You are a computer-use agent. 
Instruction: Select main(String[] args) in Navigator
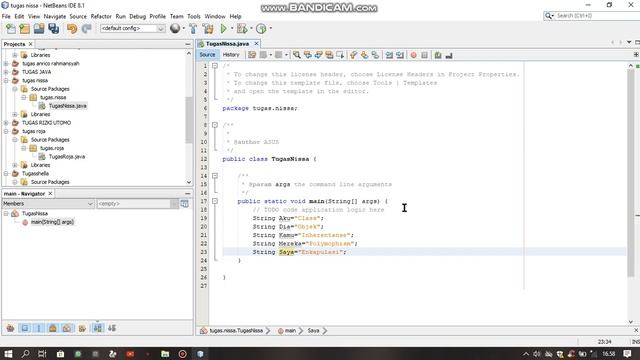tap(52, 222)
